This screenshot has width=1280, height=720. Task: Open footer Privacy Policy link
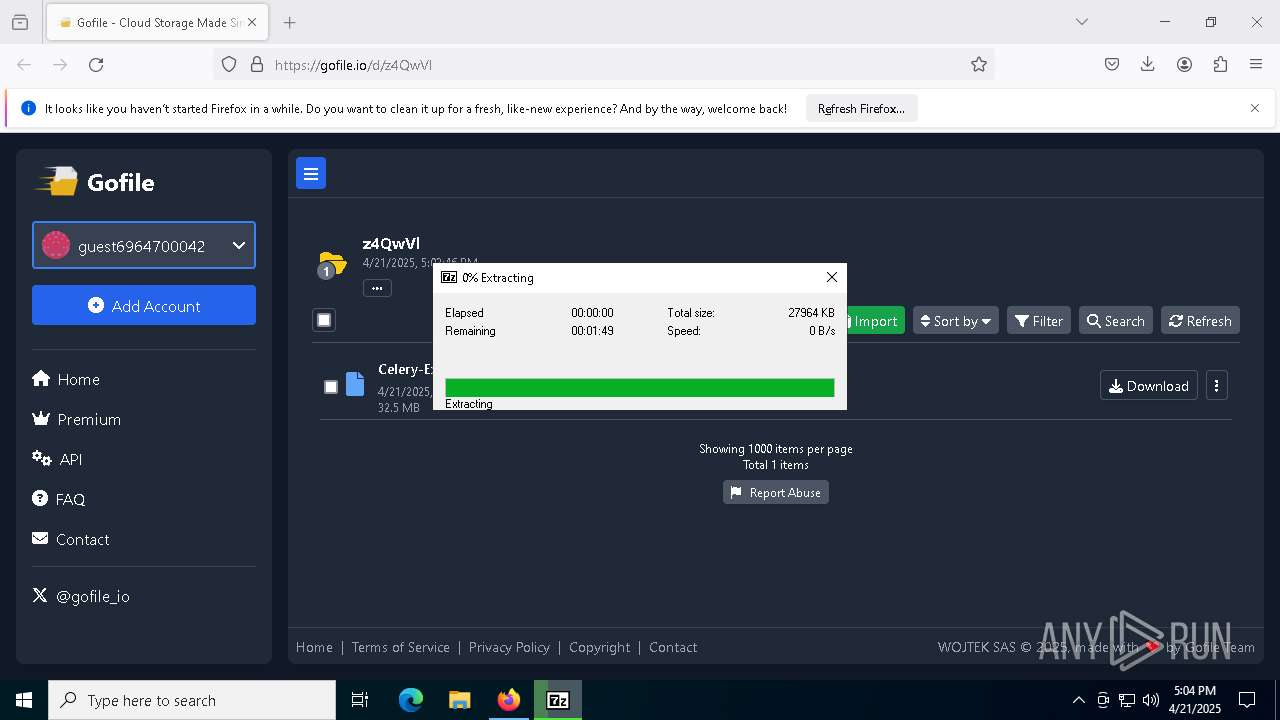tap(509, 647)
